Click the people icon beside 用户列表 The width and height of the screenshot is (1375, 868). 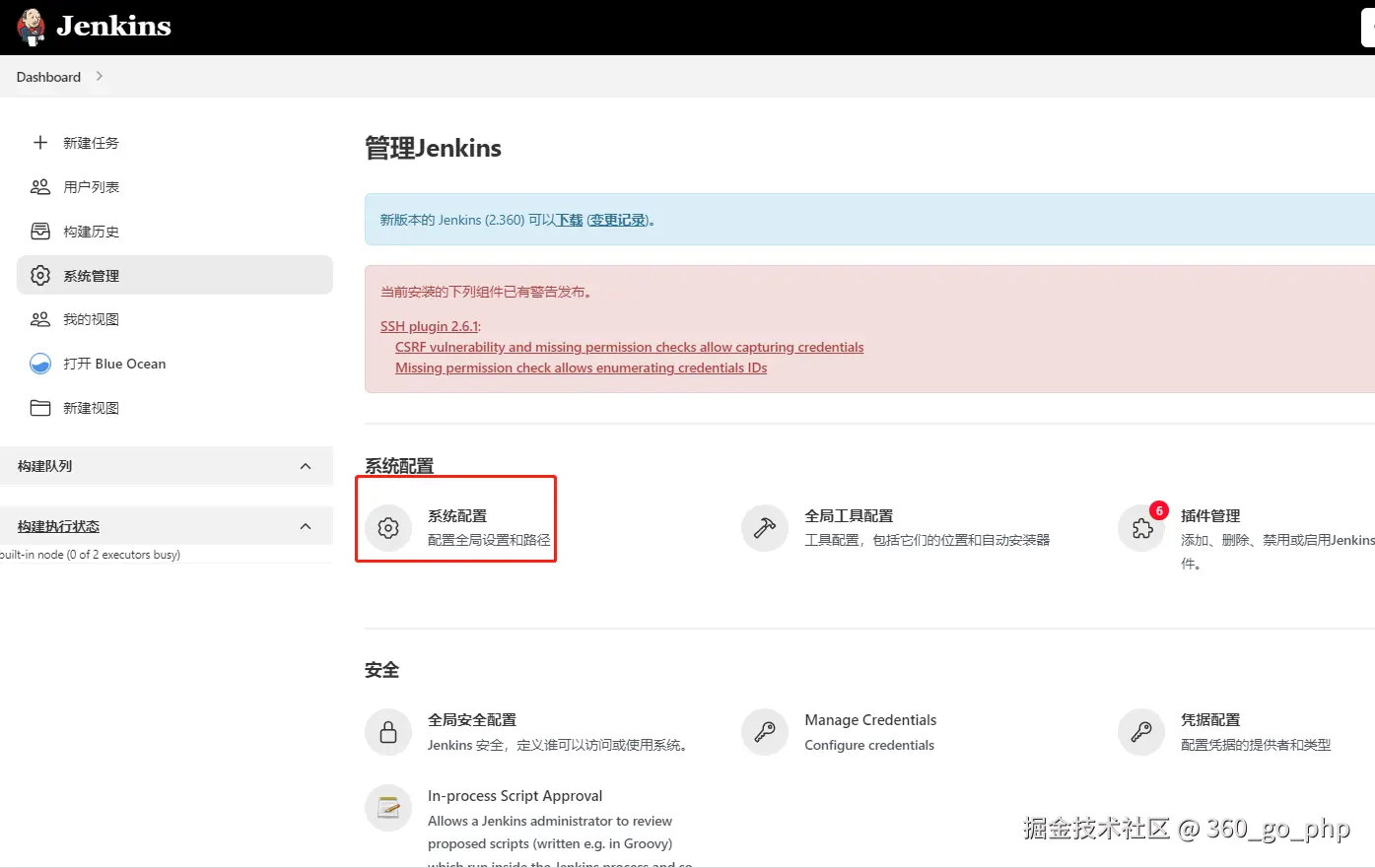(40, 186)
